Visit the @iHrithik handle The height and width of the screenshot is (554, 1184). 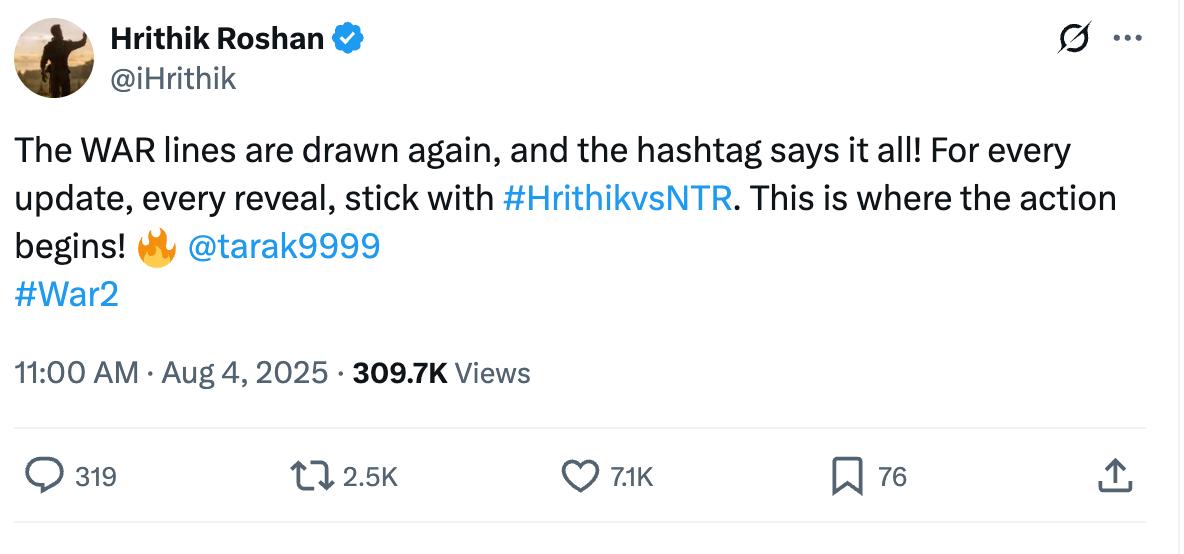point(174,78)
